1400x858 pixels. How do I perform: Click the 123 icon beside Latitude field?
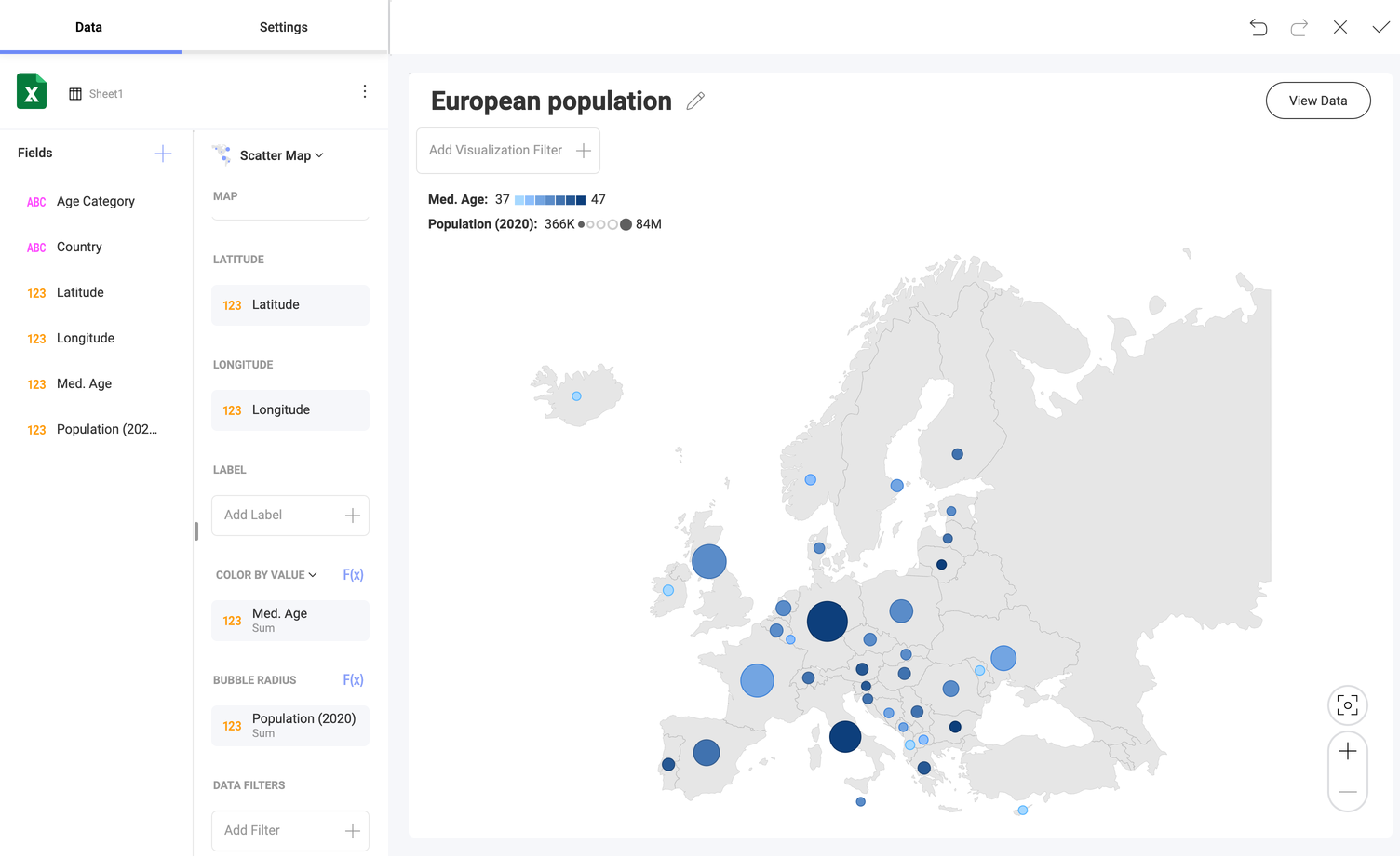pos(36,293)
